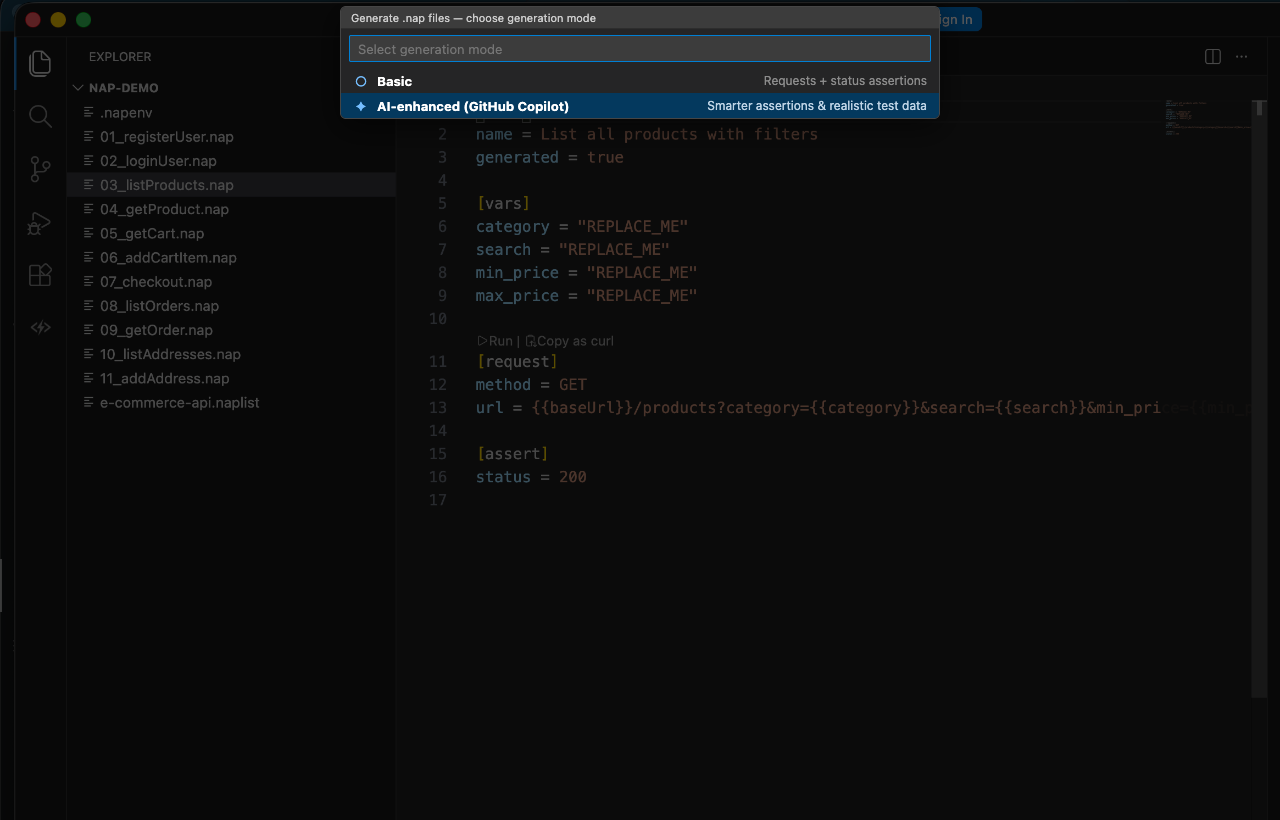This screenshot has width=1280, height=820.
Task: Click the 'min_price = "REPLACE_ME"' line
Action: [x=586, y=272]
